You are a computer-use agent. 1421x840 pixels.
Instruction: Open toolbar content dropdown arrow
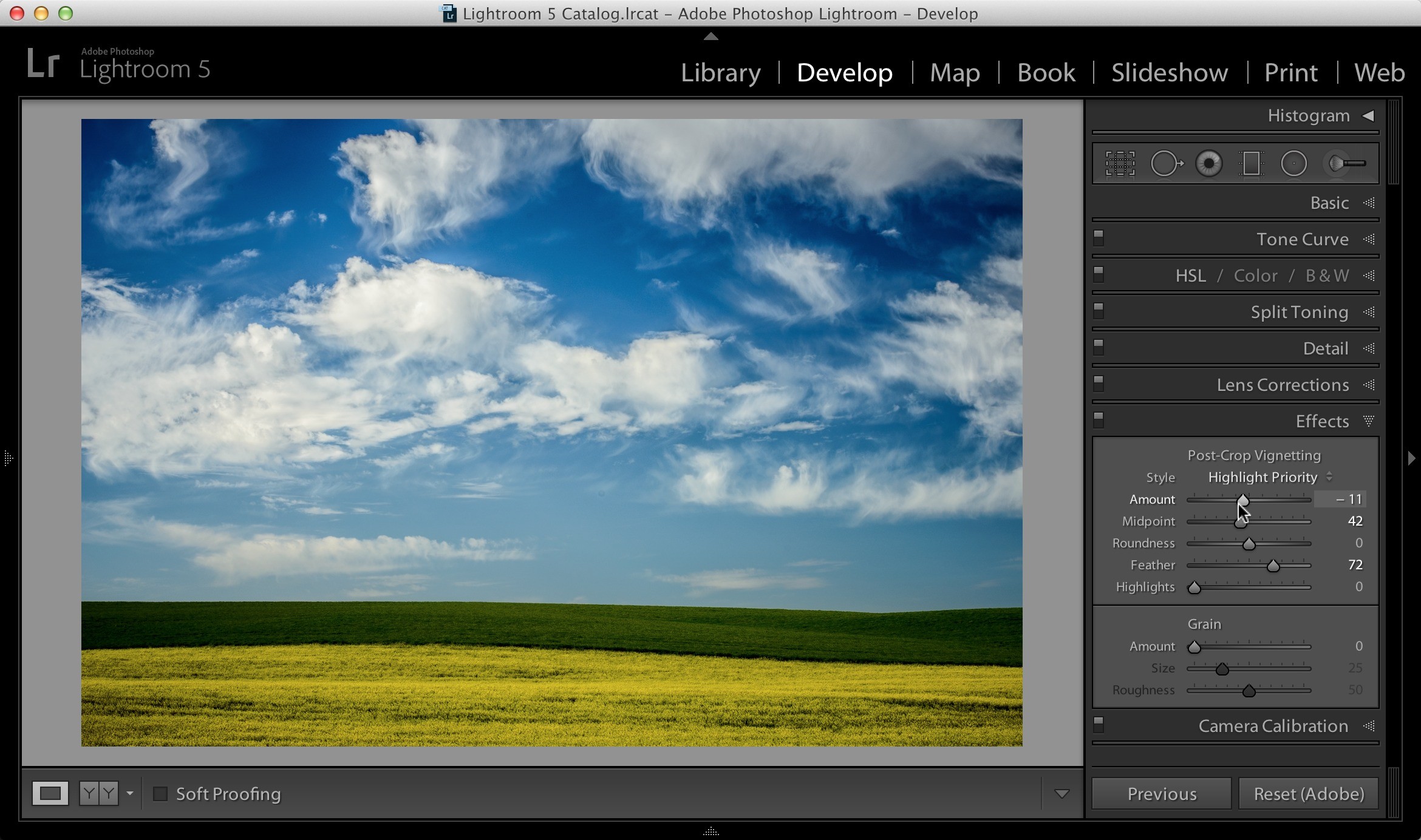pos(1061,794)
